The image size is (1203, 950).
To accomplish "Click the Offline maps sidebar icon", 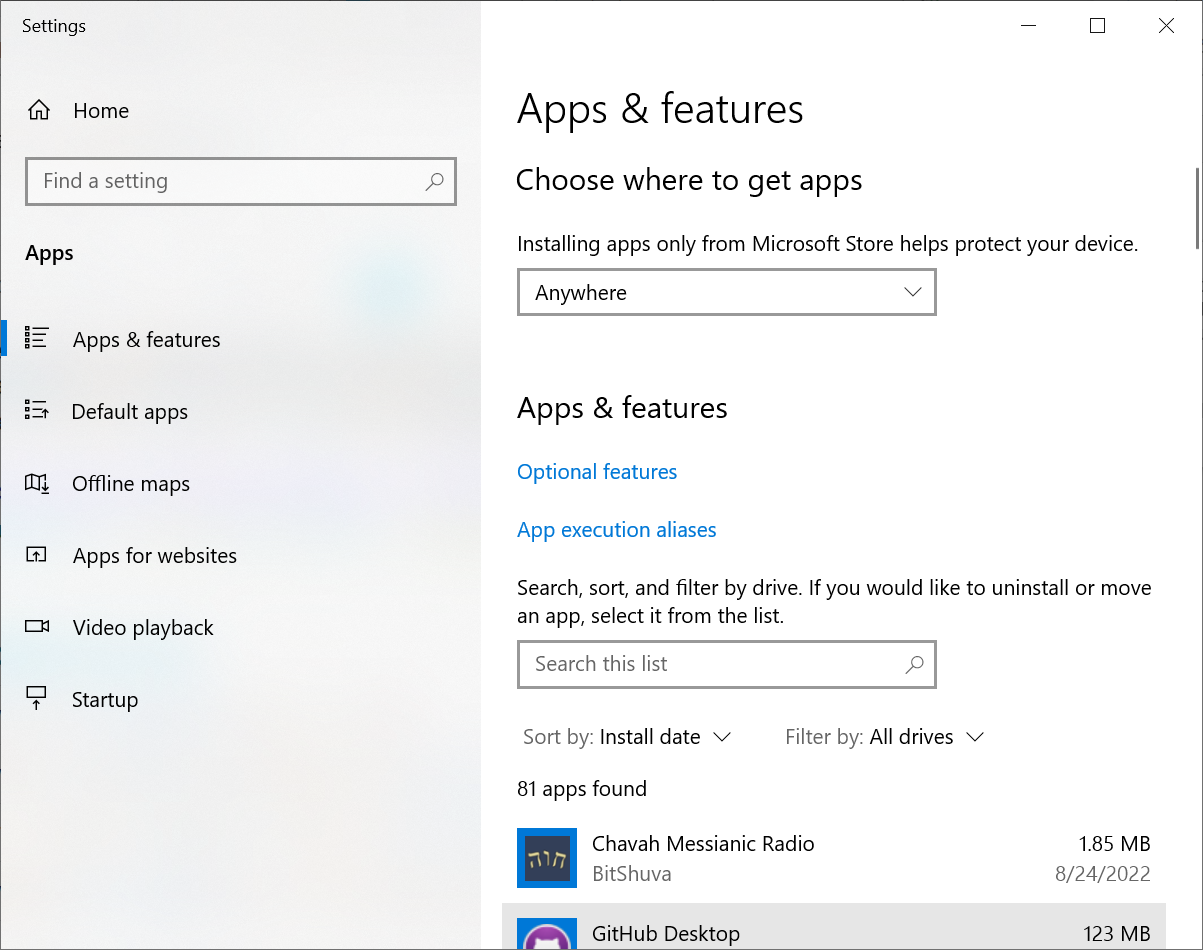I will coord(37,483).
